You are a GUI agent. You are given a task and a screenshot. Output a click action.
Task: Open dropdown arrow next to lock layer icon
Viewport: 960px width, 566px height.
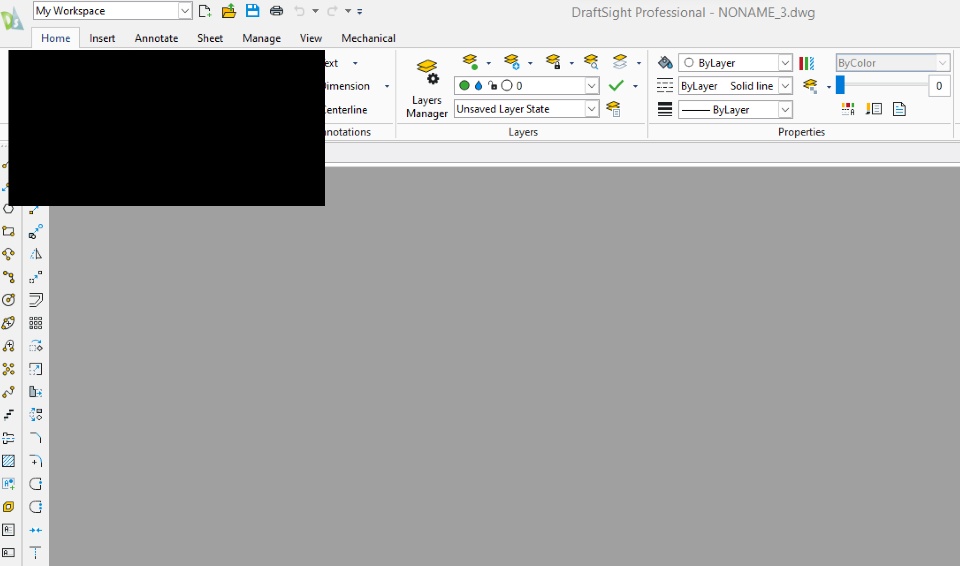[x=571, y=62]
